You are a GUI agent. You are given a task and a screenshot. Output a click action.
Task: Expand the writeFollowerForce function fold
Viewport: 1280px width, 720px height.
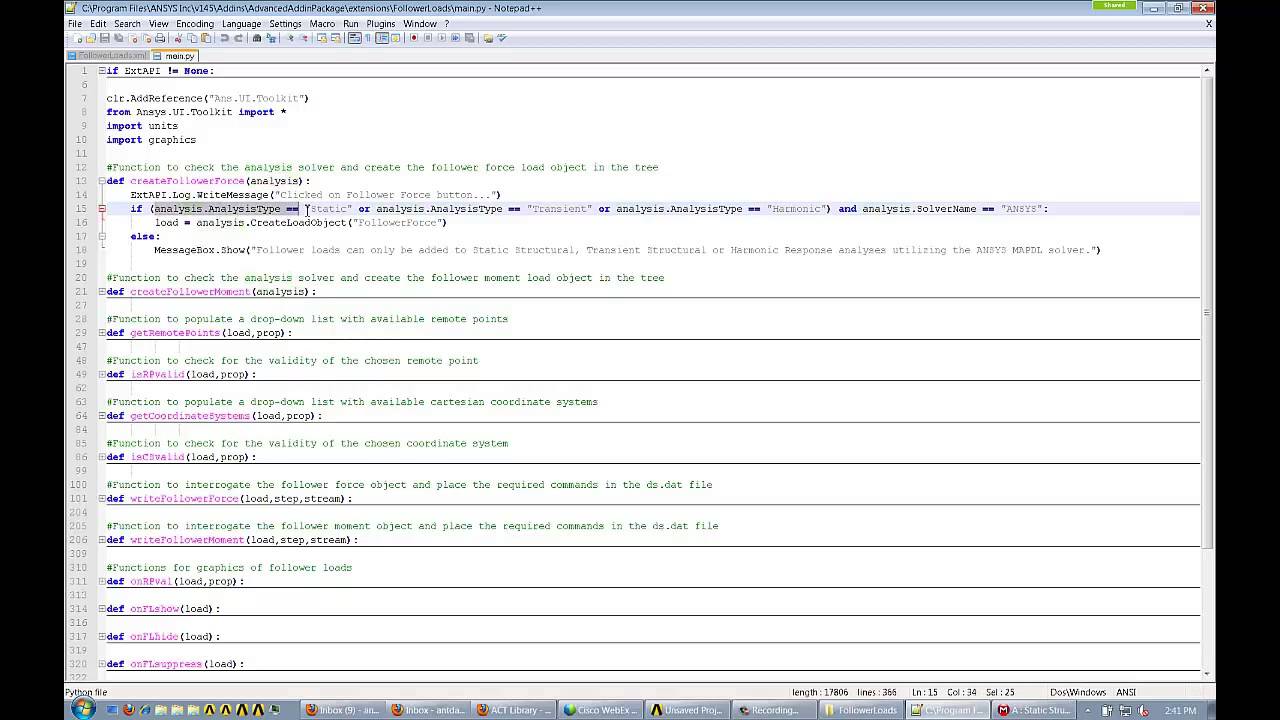[x=101, y=498]
